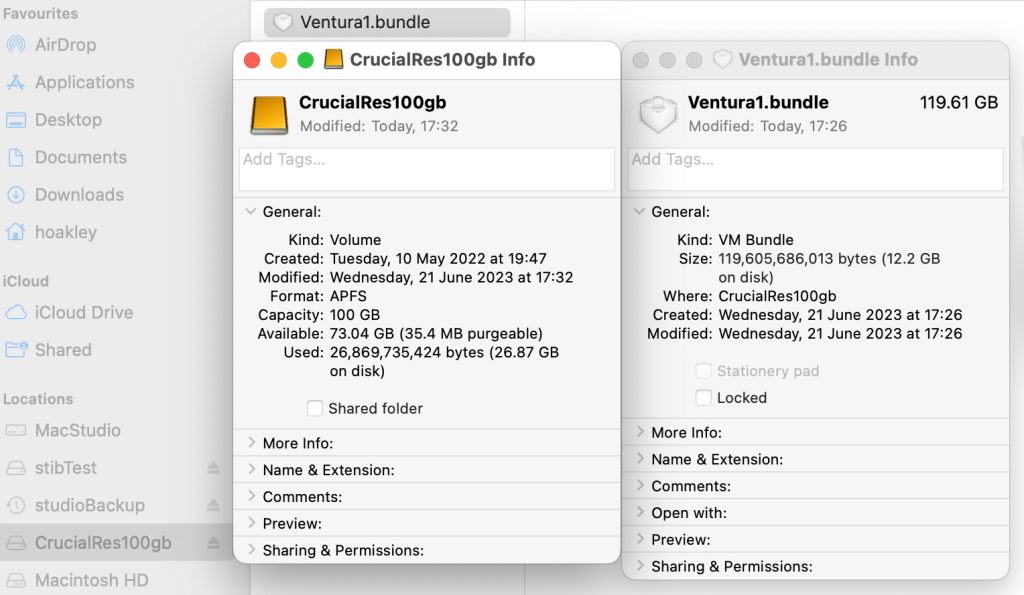
Task: Open Applications in the Finder sidebar
Action: 84,82
